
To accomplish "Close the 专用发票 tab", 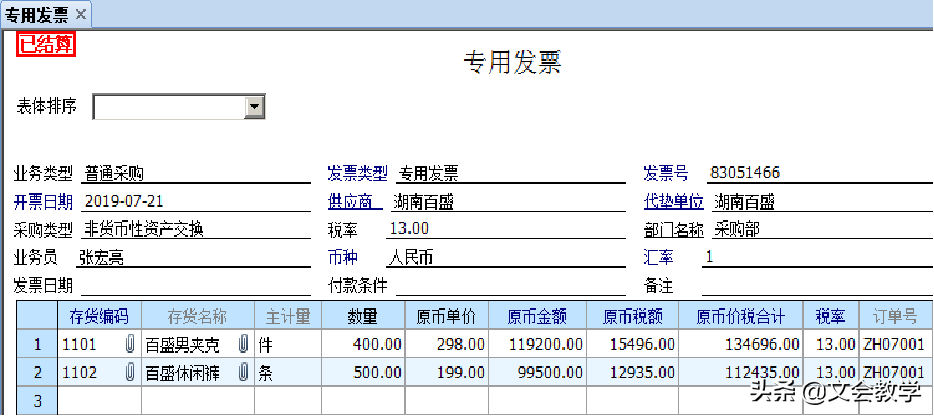I will point(80,15).
